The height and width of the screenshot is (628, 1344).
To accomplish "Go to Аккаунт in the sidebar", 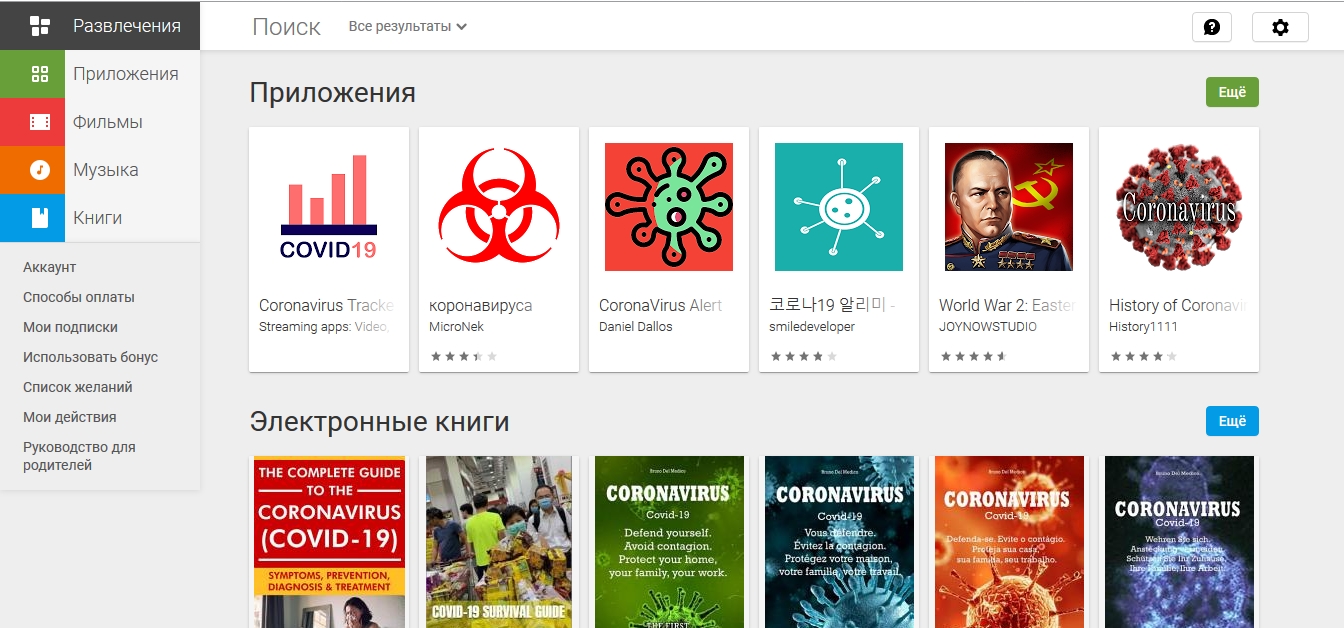I will point(50,267).
